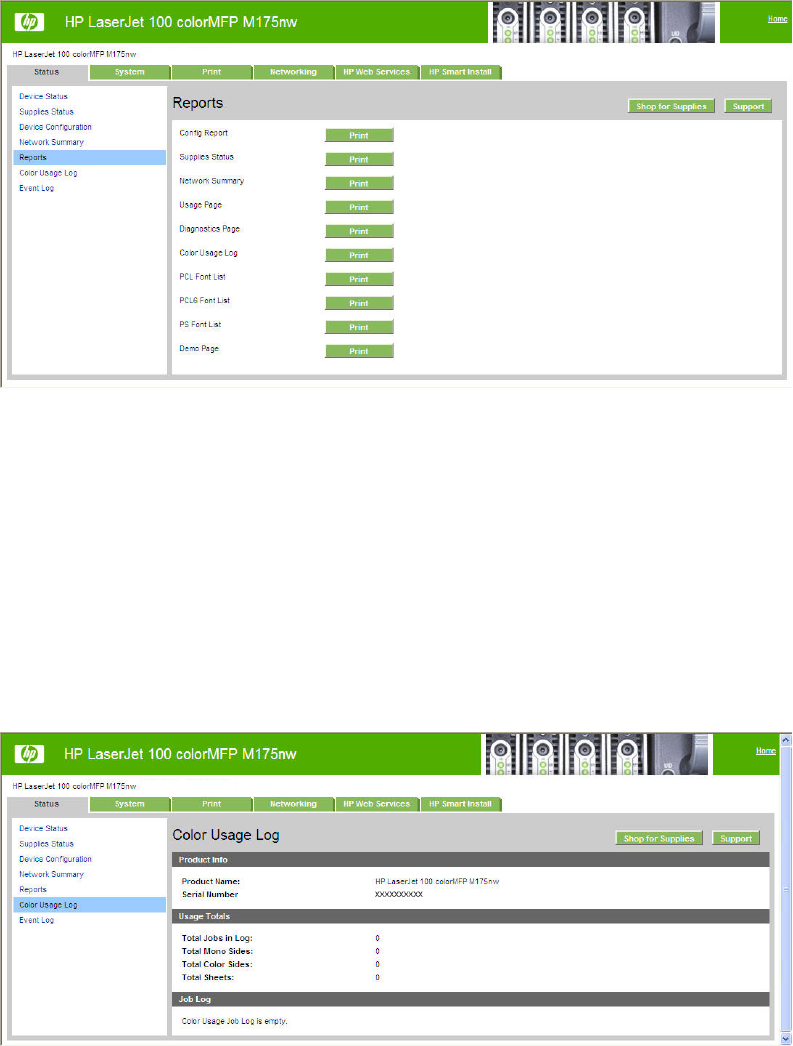Open Home link in Color Usage Log header
This screenshot has width=793, height=1046.
click(x=766, y=750)
